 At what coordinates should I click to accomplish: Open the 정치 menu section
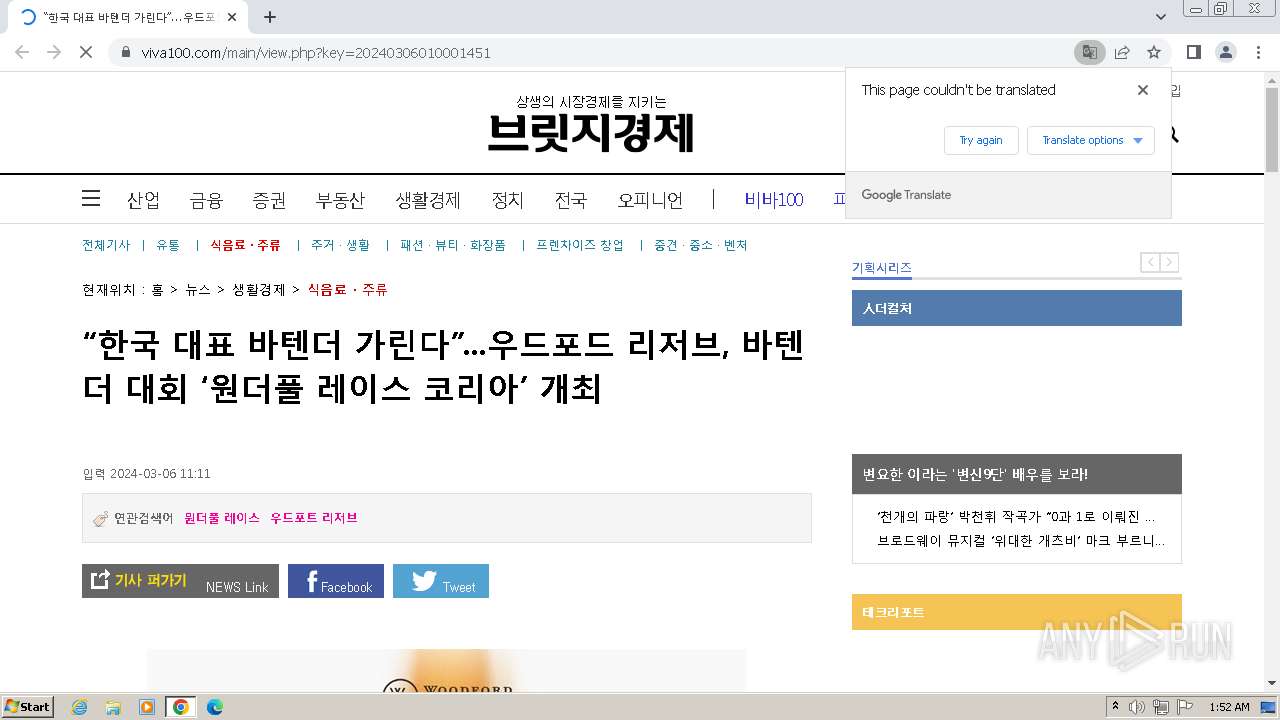[x=507, y=200]
